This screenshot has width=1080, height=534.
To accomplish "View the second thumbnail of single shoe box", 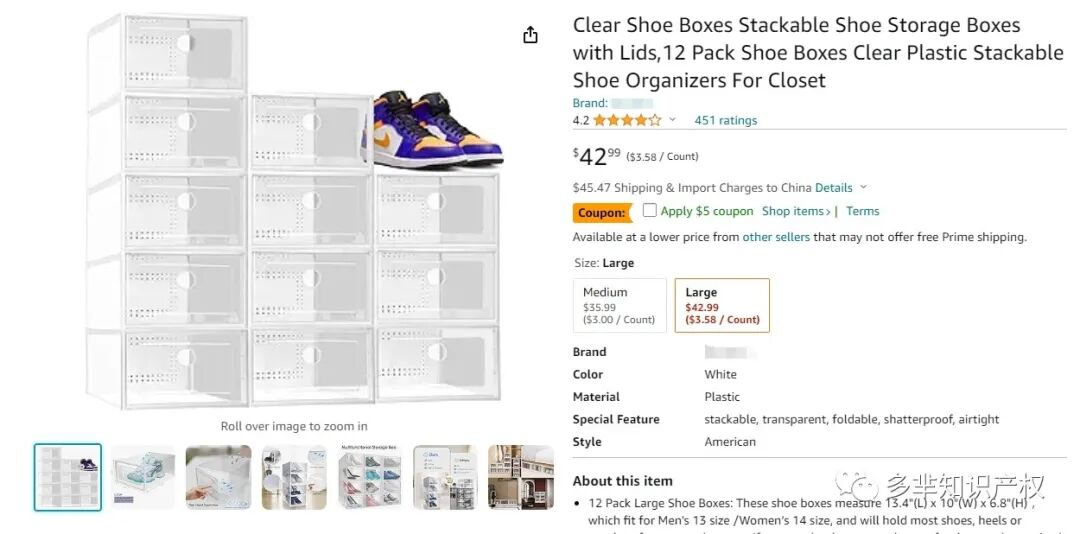I will click(143, 477).
